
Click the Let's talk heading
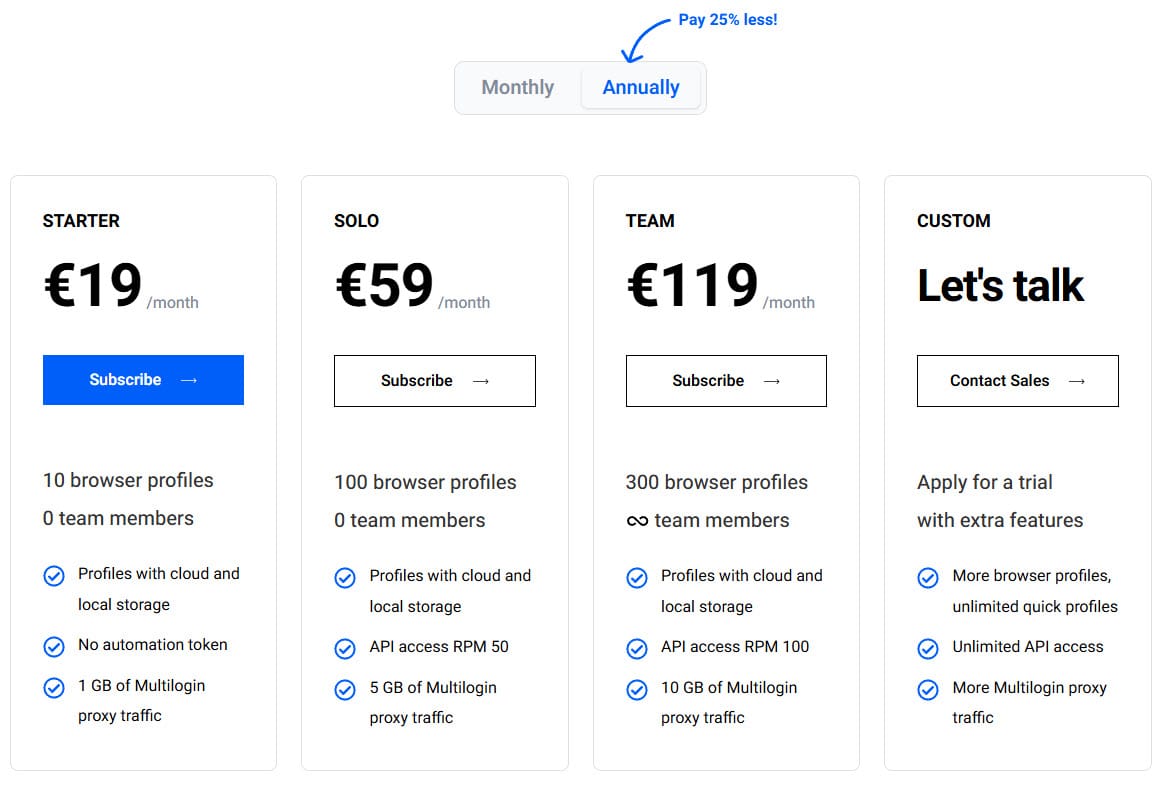tap(1000, 286)
